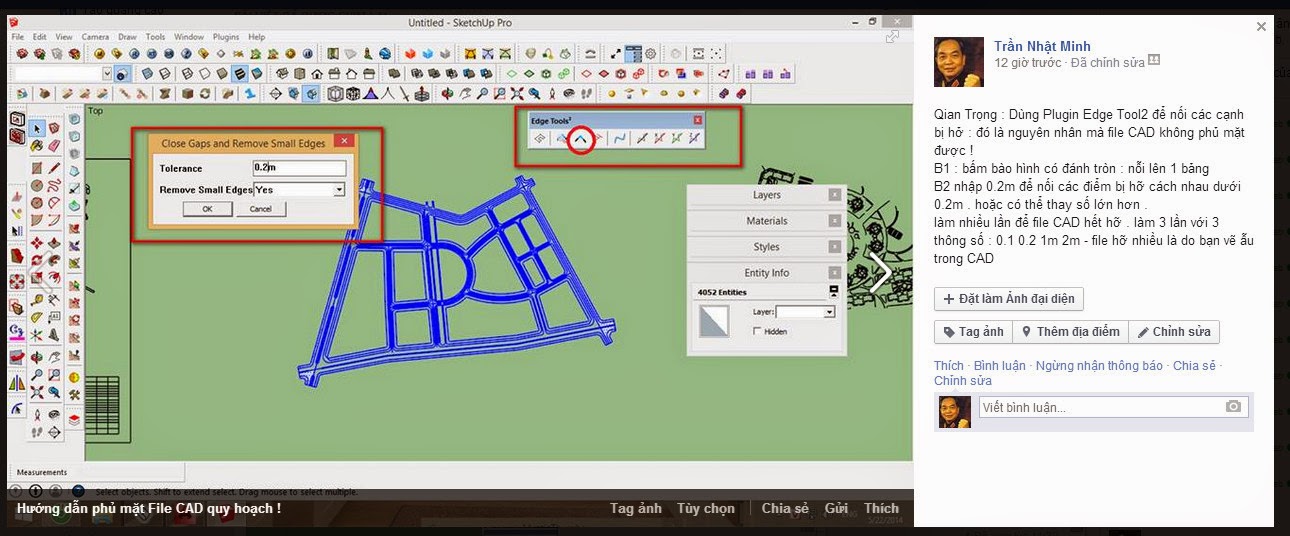
Task: Select the Wireframe style icon
Action: [187, 73]
